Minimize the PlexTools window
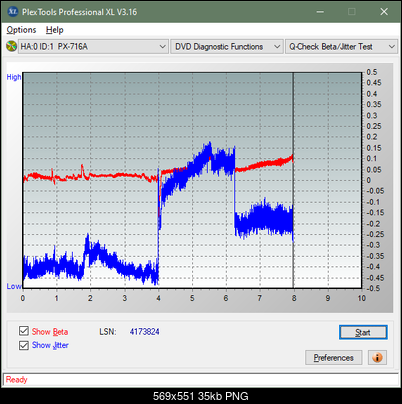This screenshot has height=404, width=402. (x=320, y=12)
